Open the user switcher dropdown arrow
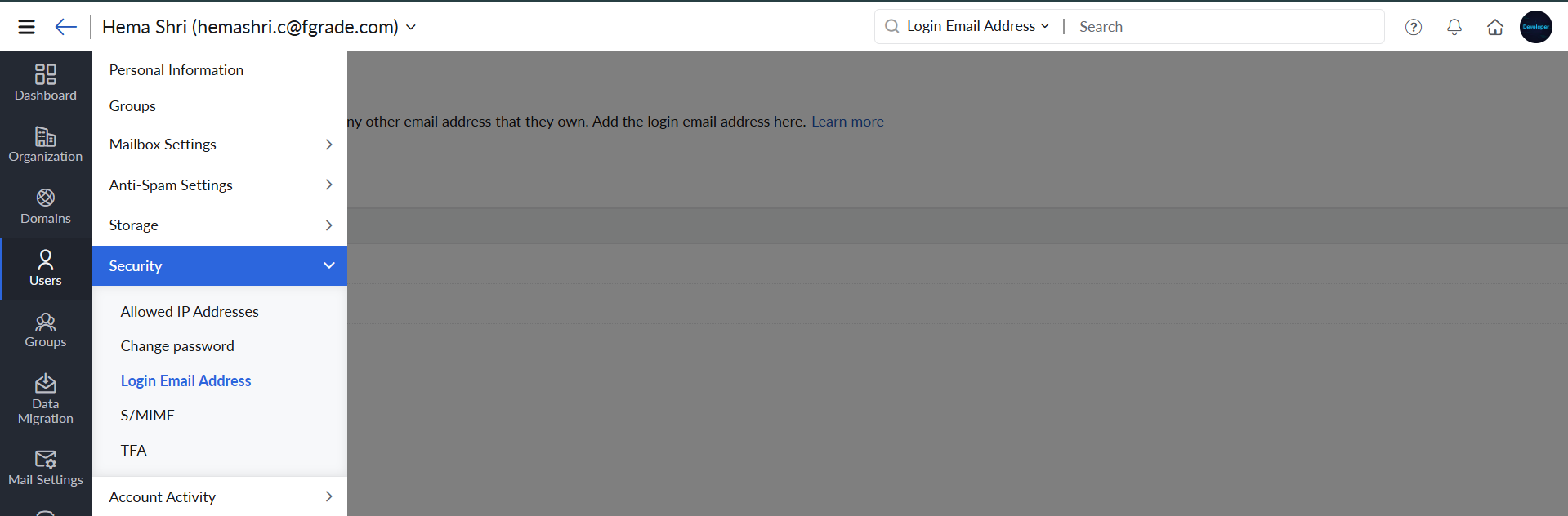1568x516 pixels. [x=411, y=27]
